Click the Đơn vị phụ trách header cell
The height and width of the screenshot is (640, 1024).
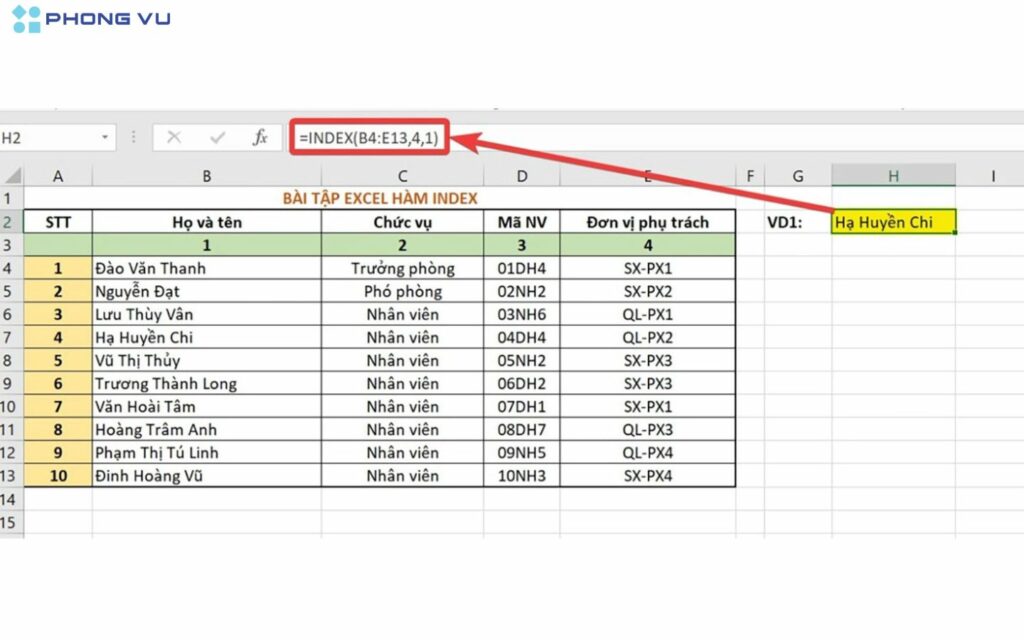tap(647, 222)
